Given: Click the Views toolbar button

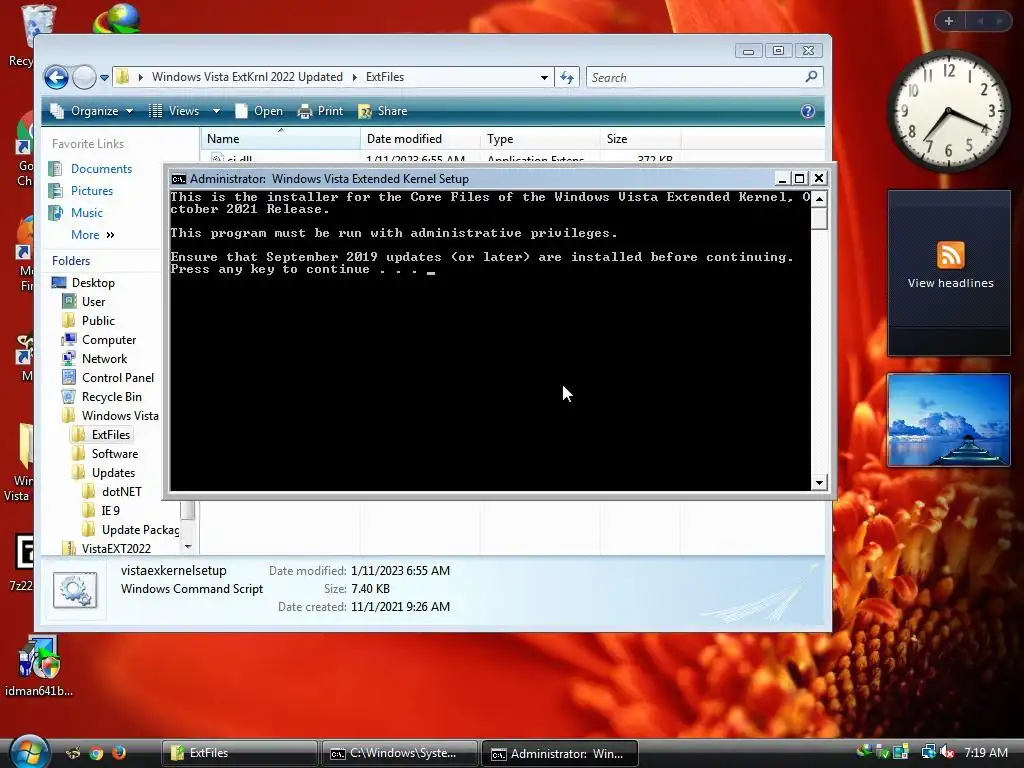Looking at the screenshot, I should [174, 111].
